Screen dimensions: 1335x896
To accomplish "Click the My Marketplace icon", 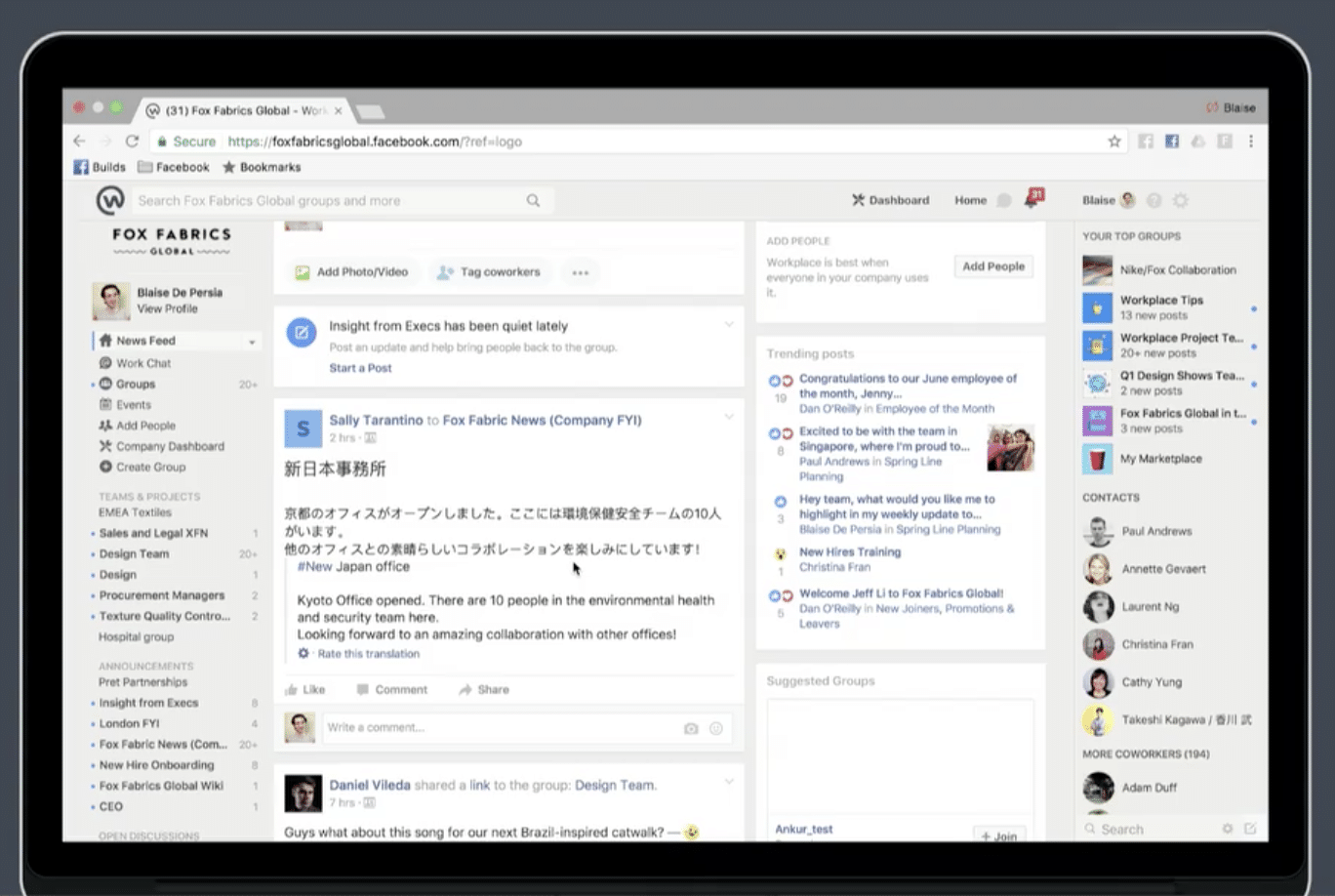I will click(1098, 459).
